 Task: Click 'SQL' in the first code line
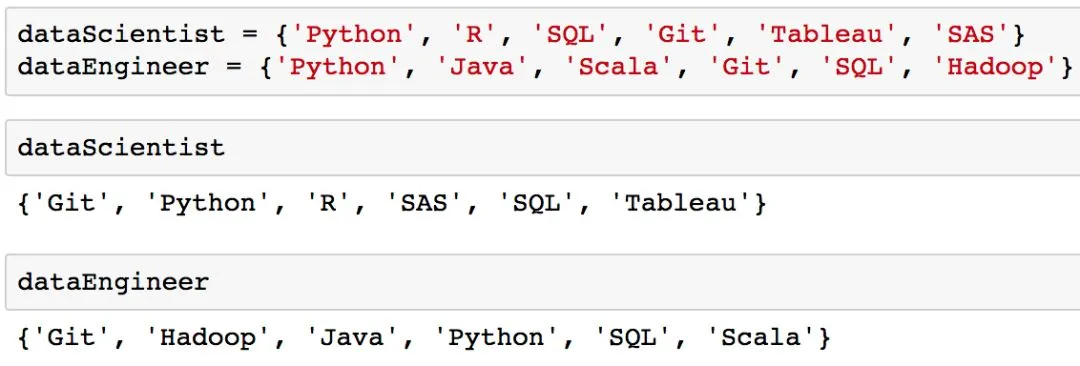[571, 35]
